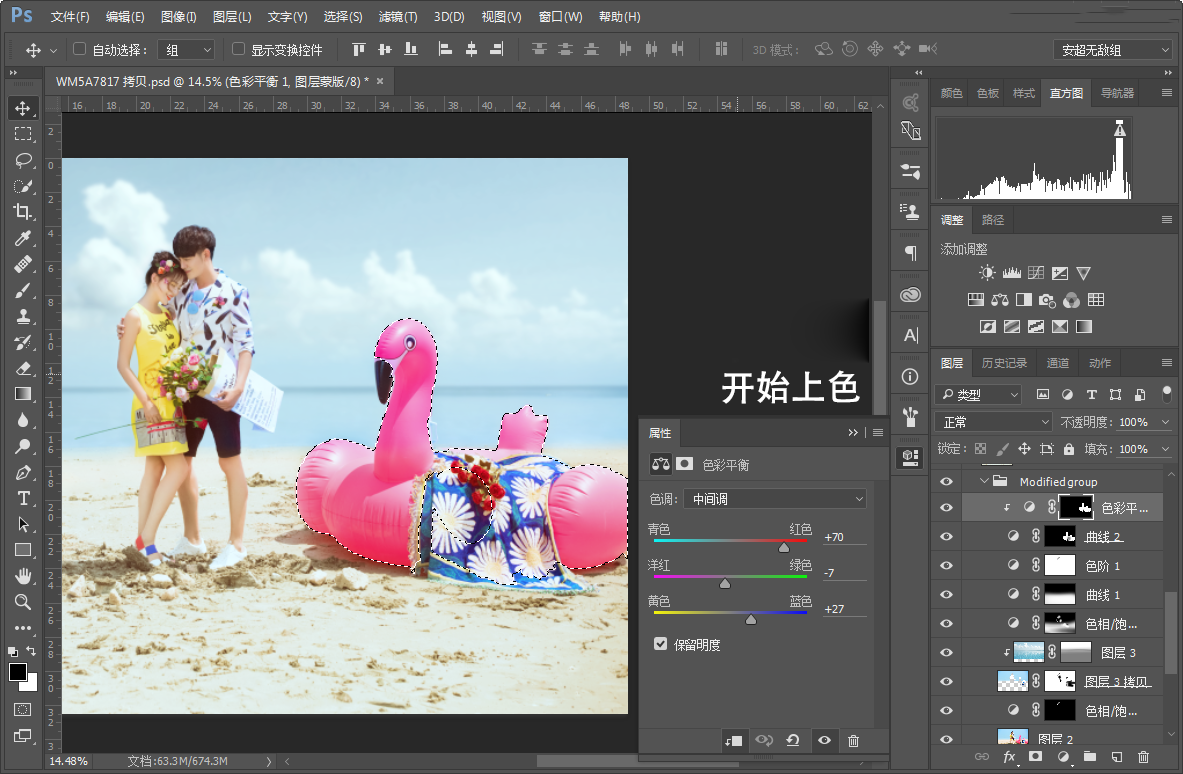Add layer mask at Layers panel bottom

point(1035,757)
